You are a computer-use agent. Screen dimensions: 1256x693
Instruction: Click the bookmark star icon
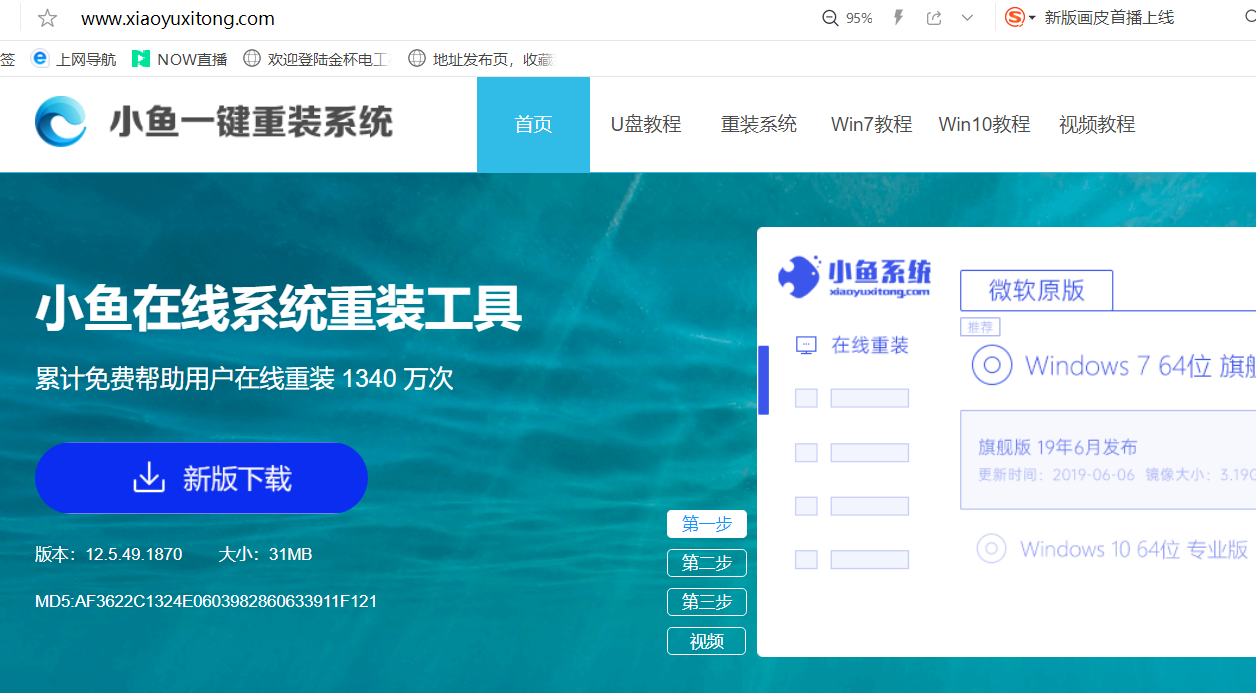point(47,18)
